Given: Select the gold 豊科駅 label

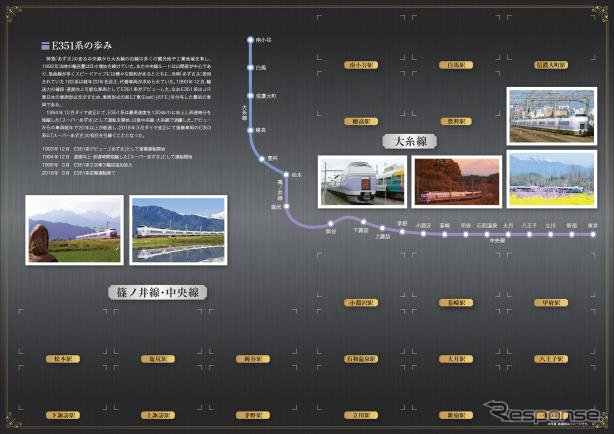Looking at the screenshot, I should coord(456,121).
